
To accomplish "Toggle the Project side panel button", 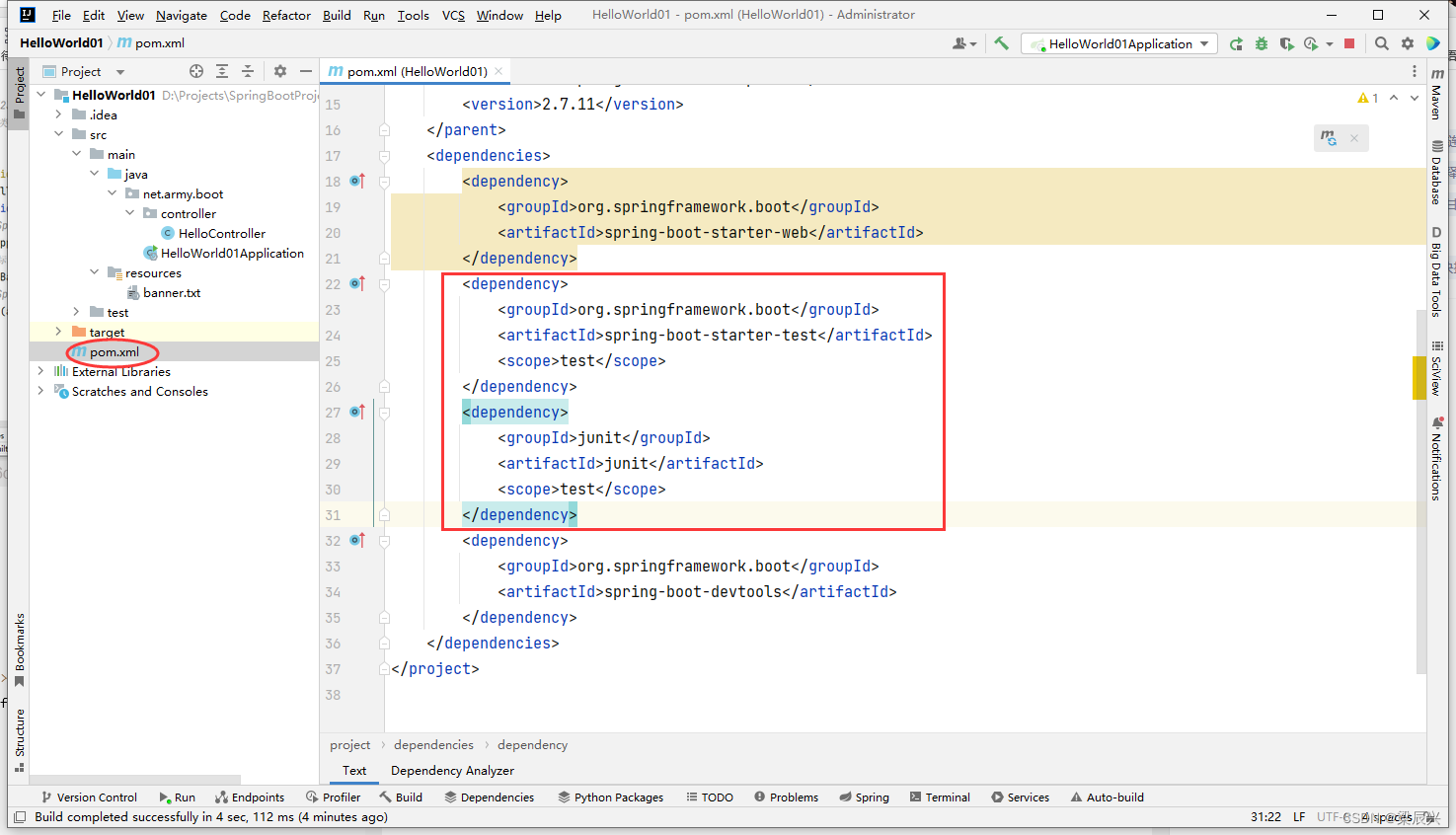I will 19,94.
